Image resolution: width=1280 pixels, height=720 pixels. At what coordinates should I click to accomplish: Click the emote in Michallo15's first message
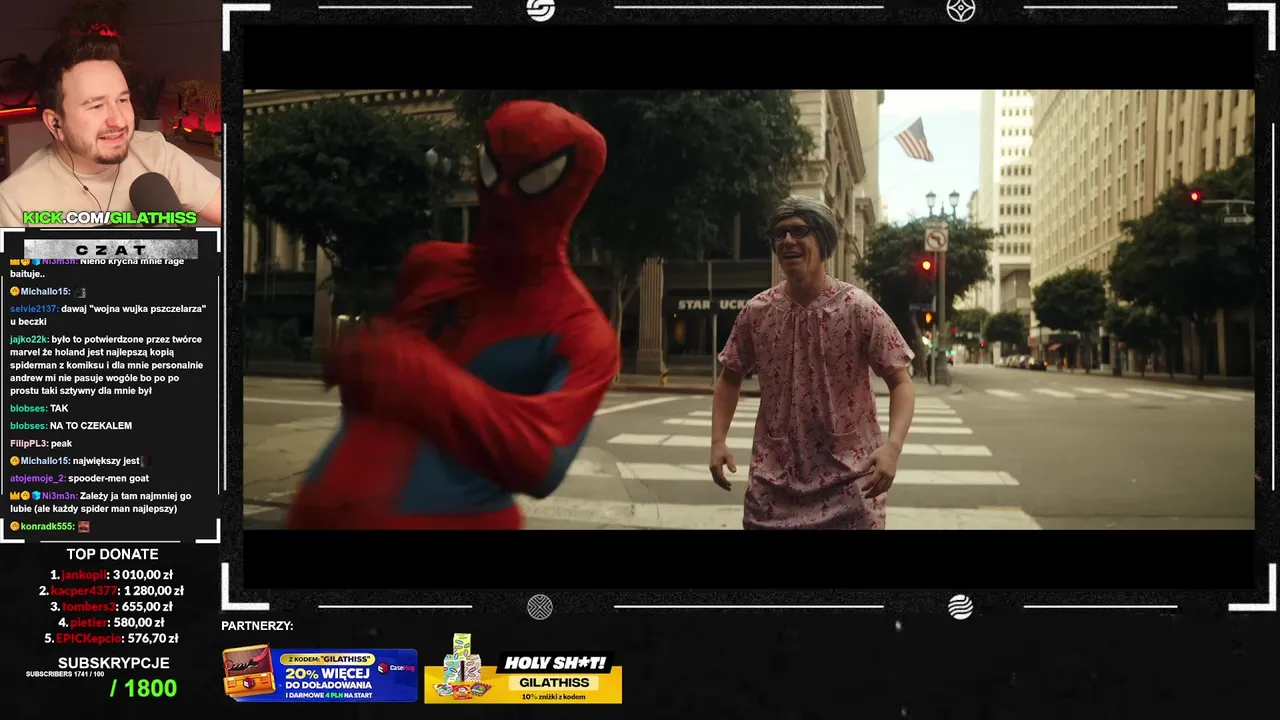[82, 291]
